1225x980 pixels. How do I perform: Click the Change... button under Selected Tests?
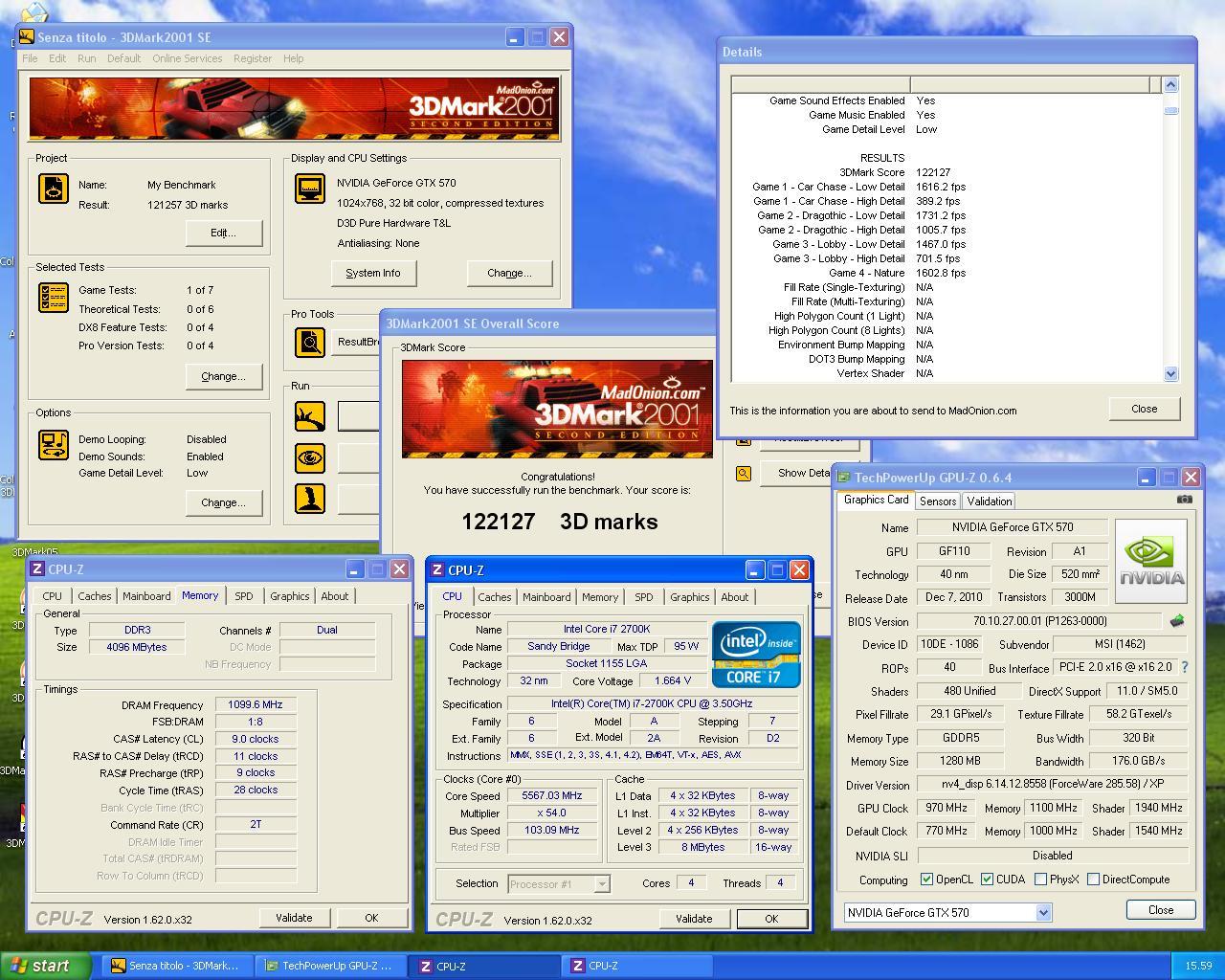224,376
